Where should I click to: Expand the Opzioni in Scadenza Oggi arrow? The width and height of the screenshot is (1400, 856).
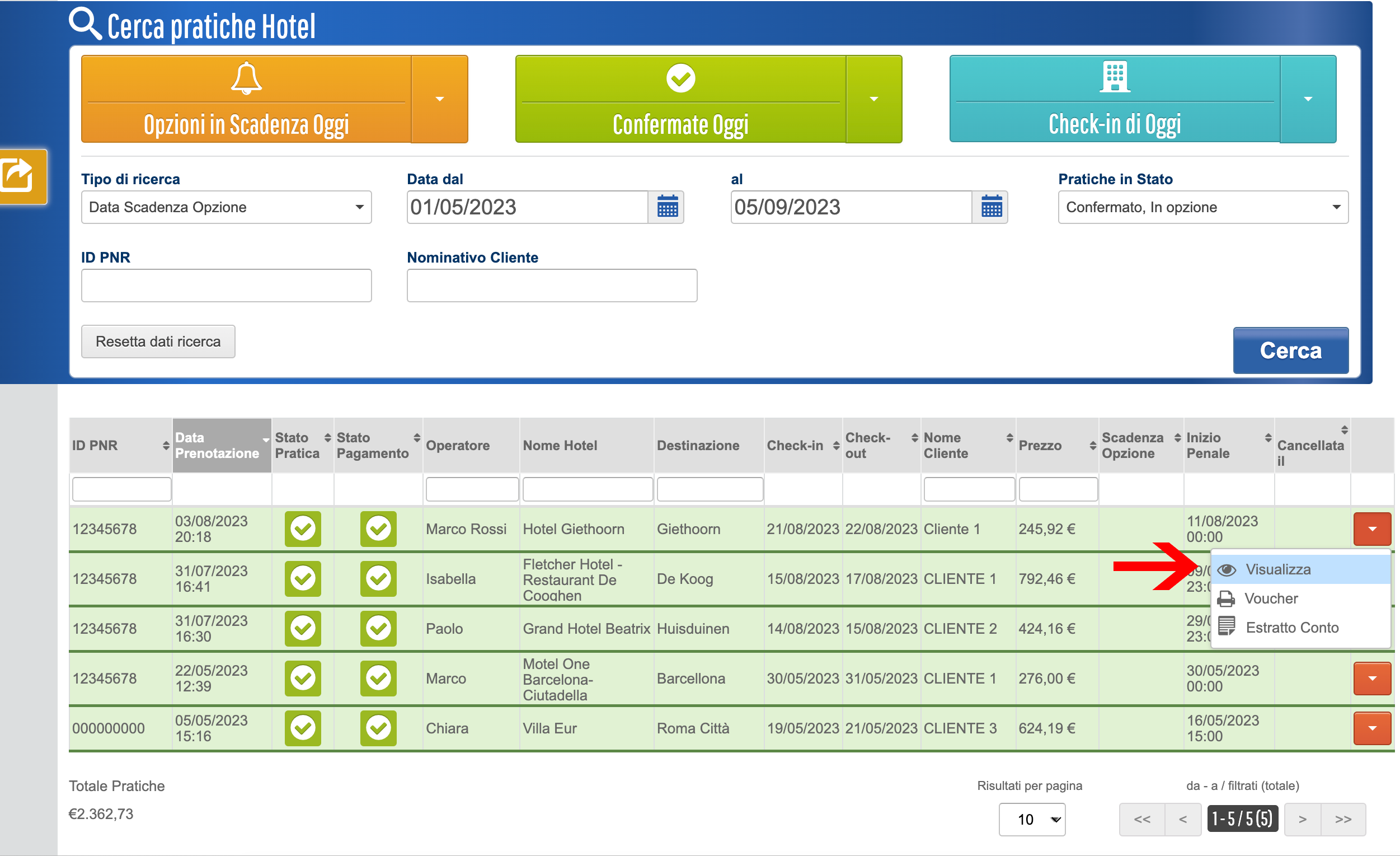tap(439, 99)
